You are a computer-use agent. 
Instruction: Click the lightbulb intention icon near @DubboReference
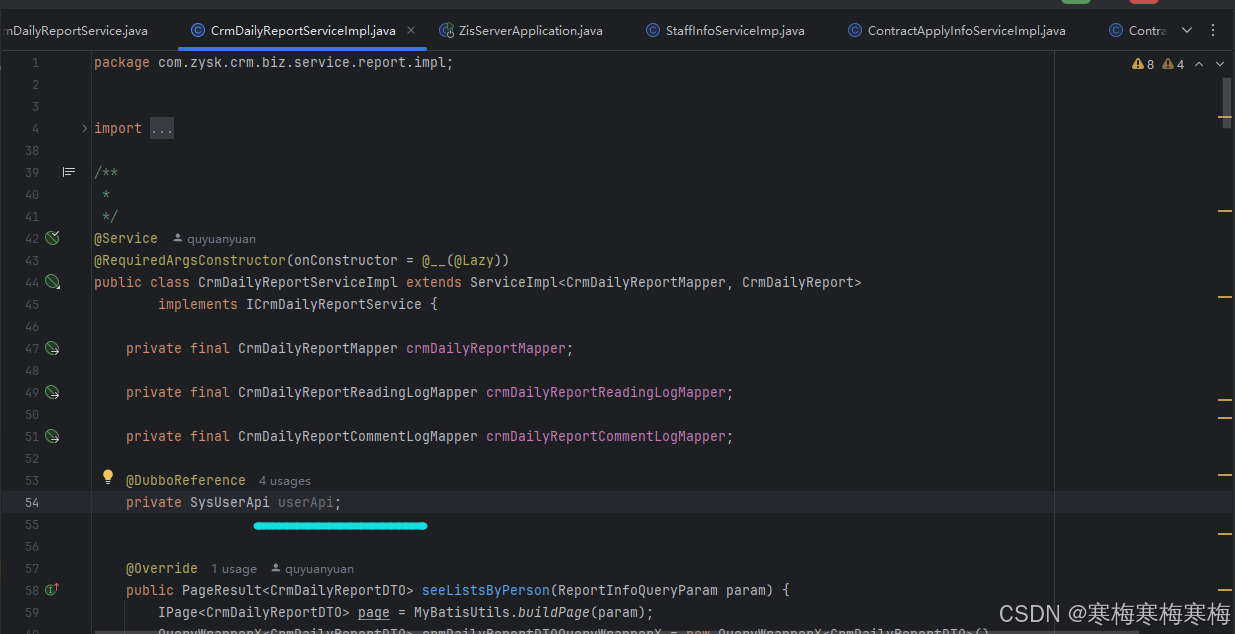pyautogui.click(x=108, y=477)
